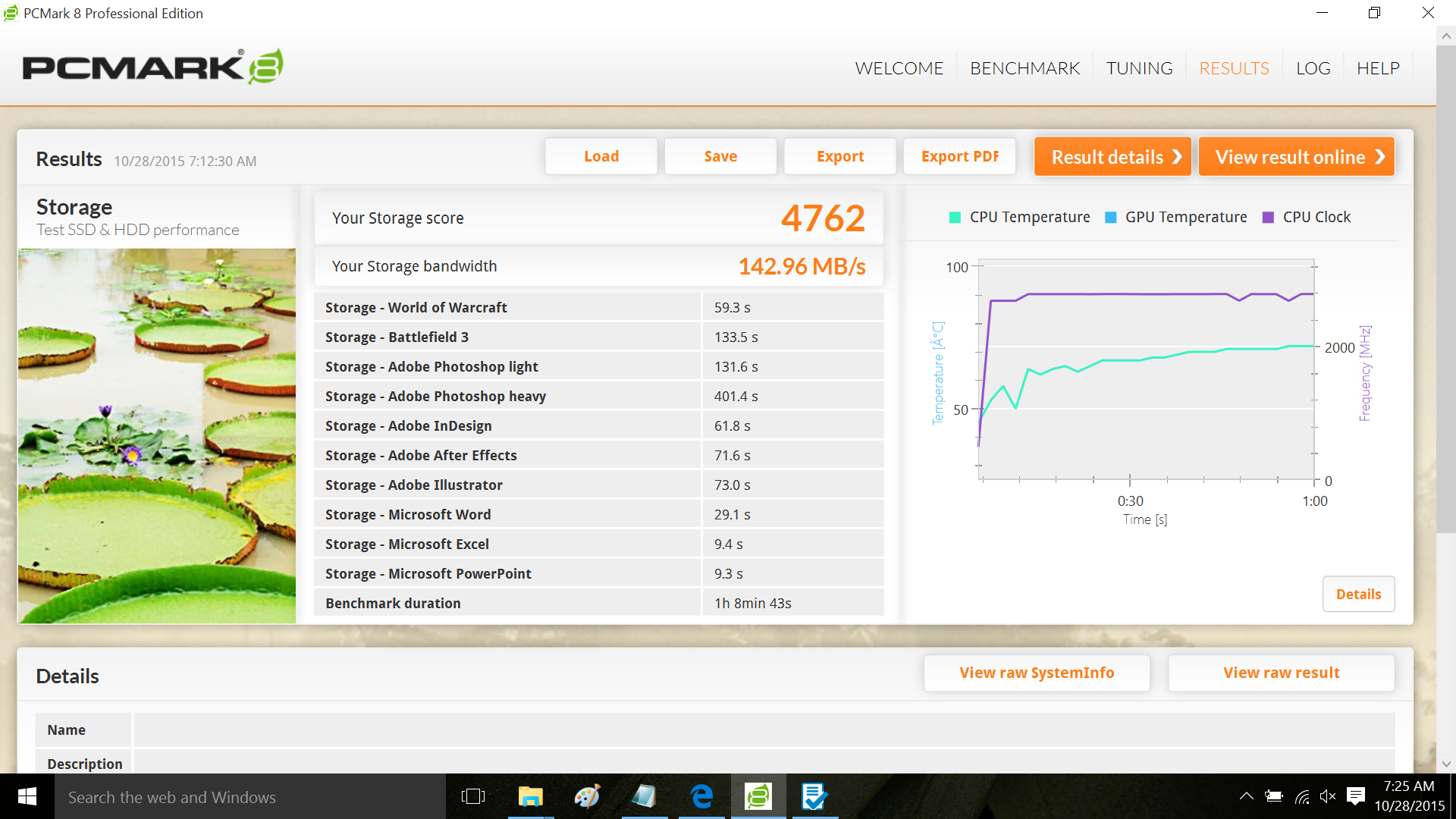Image resolution: width=1456 pixels, height=819 pixels.
Task: Open File Explorer from the taskbar
Action: 530,796
